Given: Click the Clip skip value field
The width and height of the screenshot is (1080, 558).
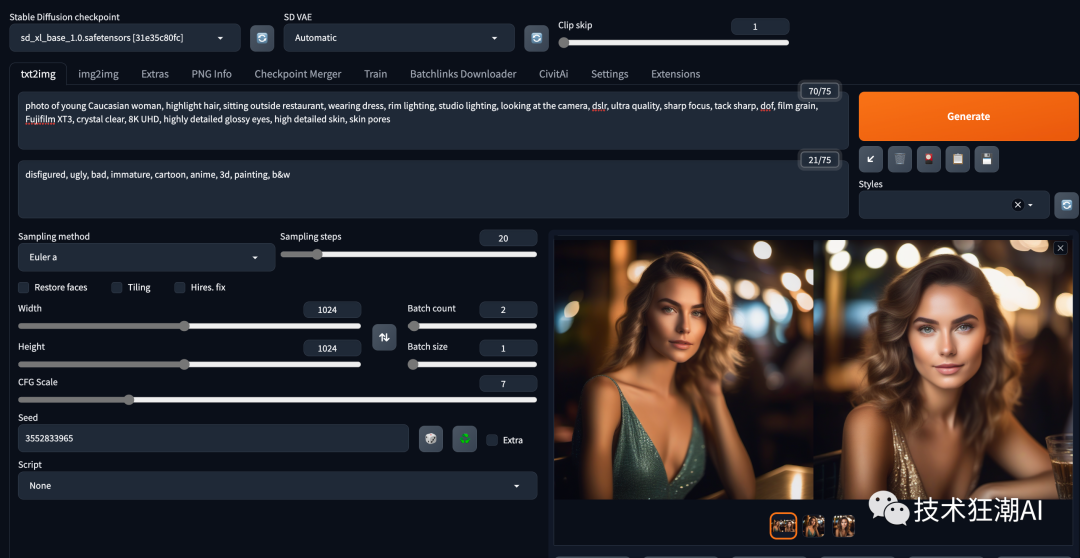Looking at the screenshot, I should pos(760,27).
